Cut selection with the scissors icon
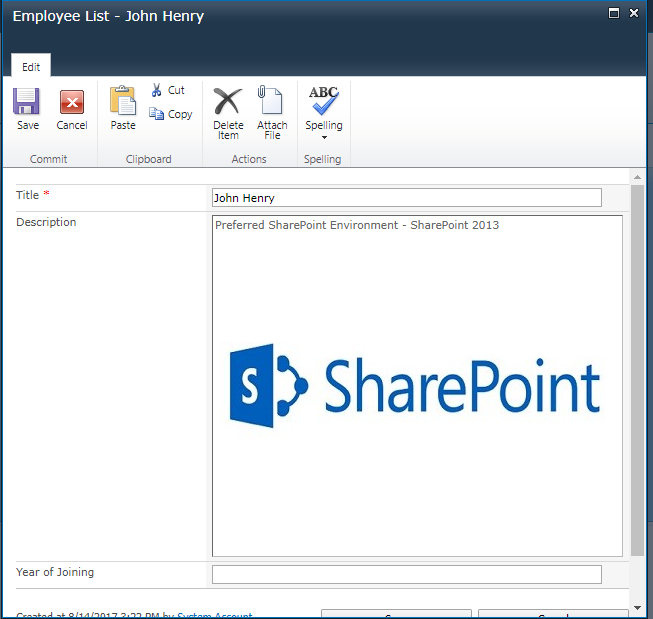This screenshot has width=653, height=619. (156, 90)
